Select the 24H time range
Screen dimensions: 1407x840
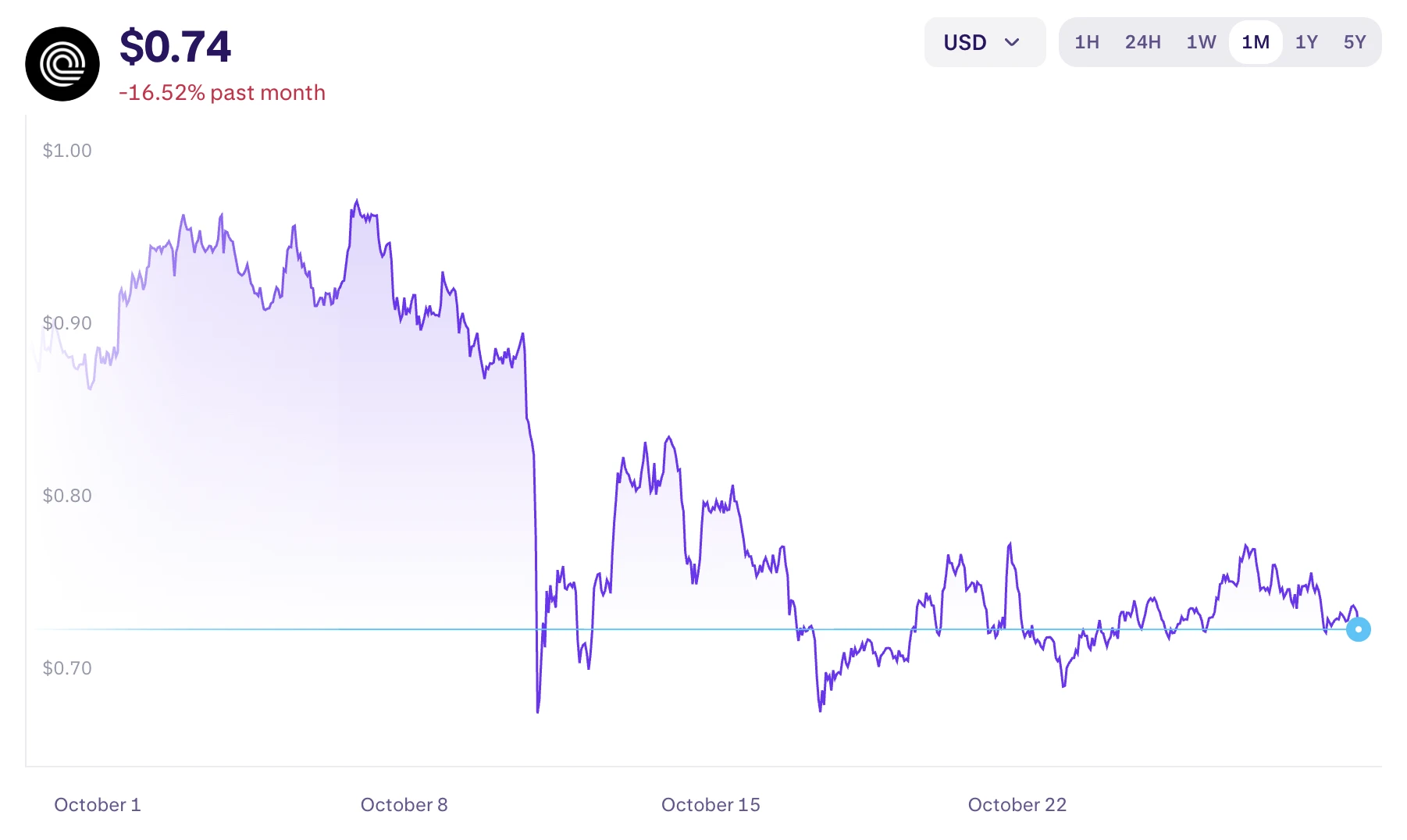point(1142,42)
